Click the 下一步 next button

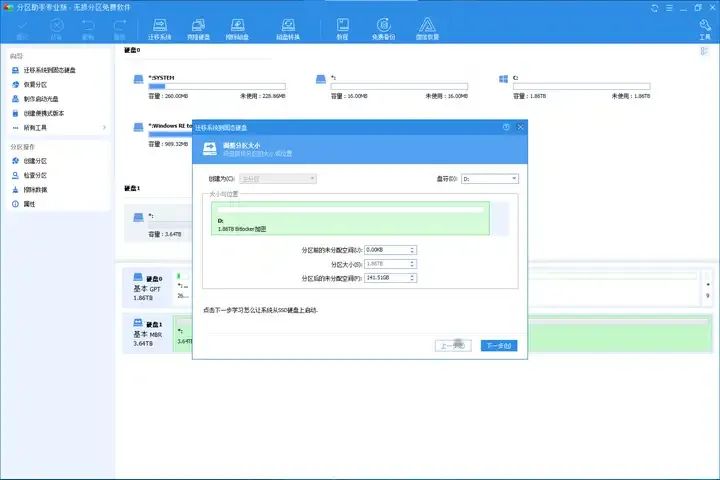pos(499,345)
